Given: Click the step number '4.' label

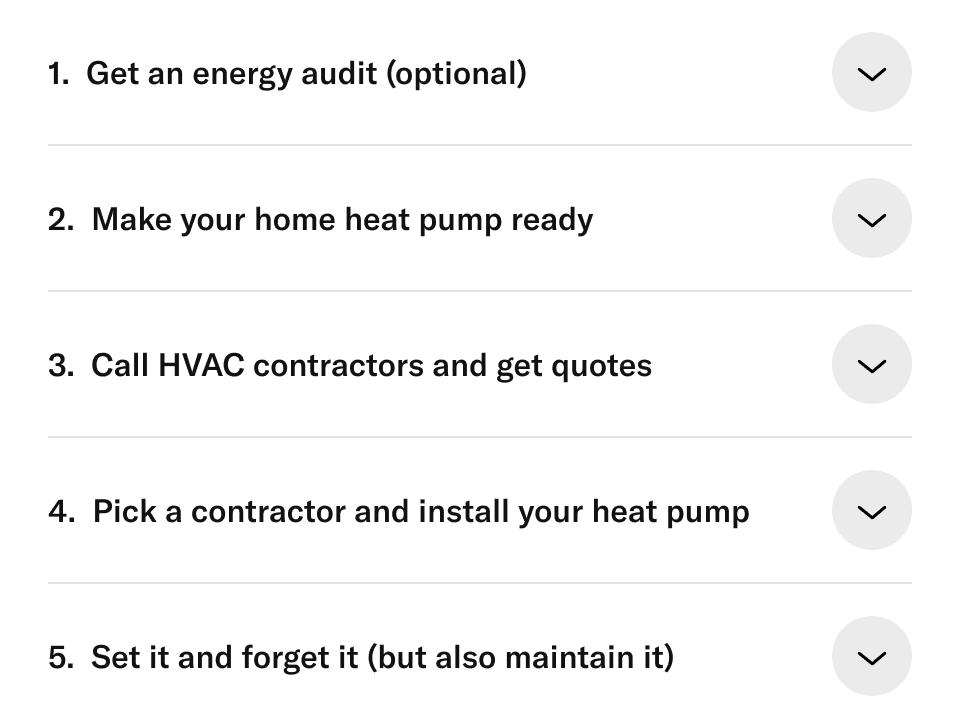Looking at the screenshot, I should (61, 511).
